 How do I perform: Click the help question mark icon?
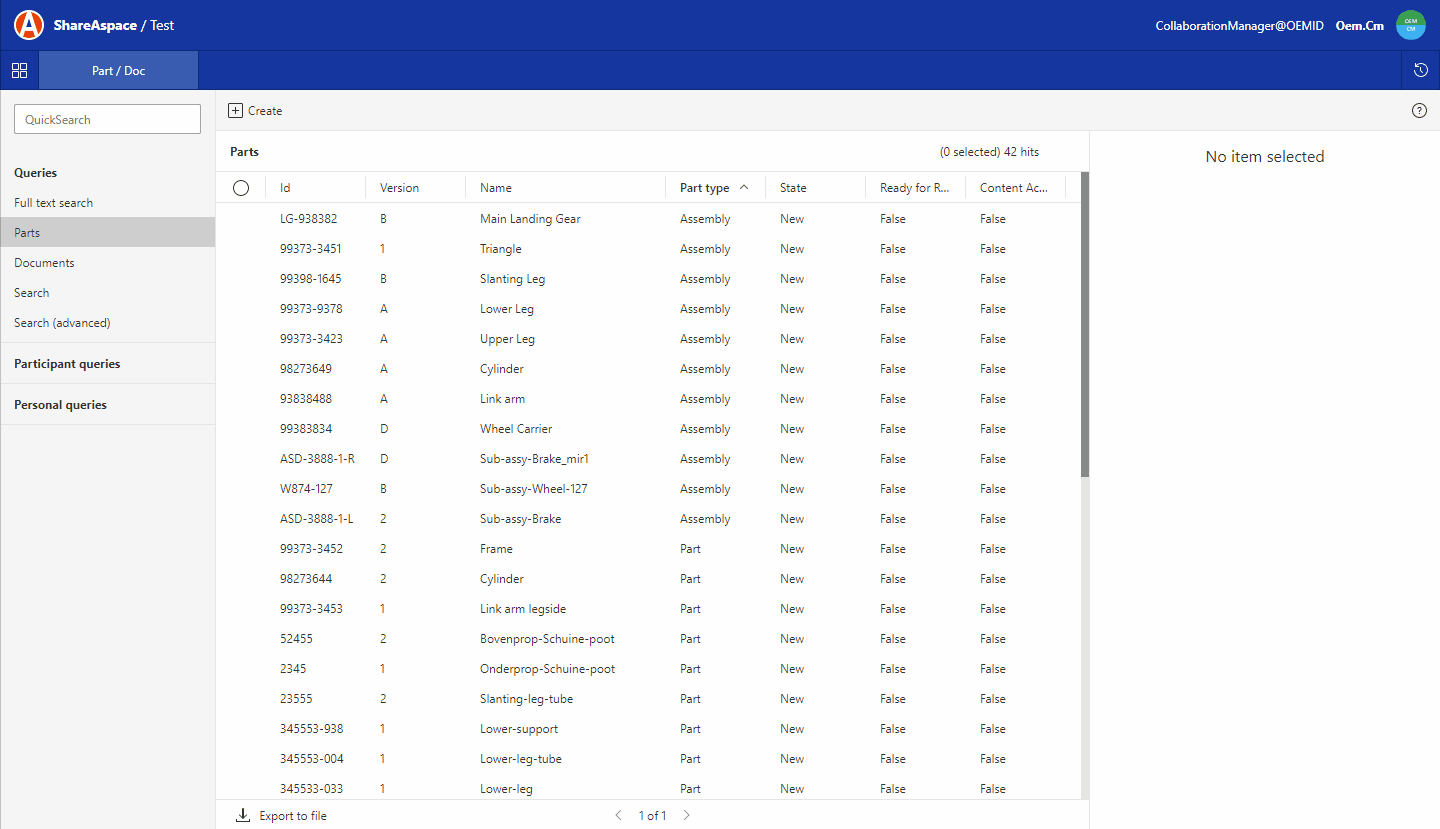pyautogui.click(x=1419, y=111)
